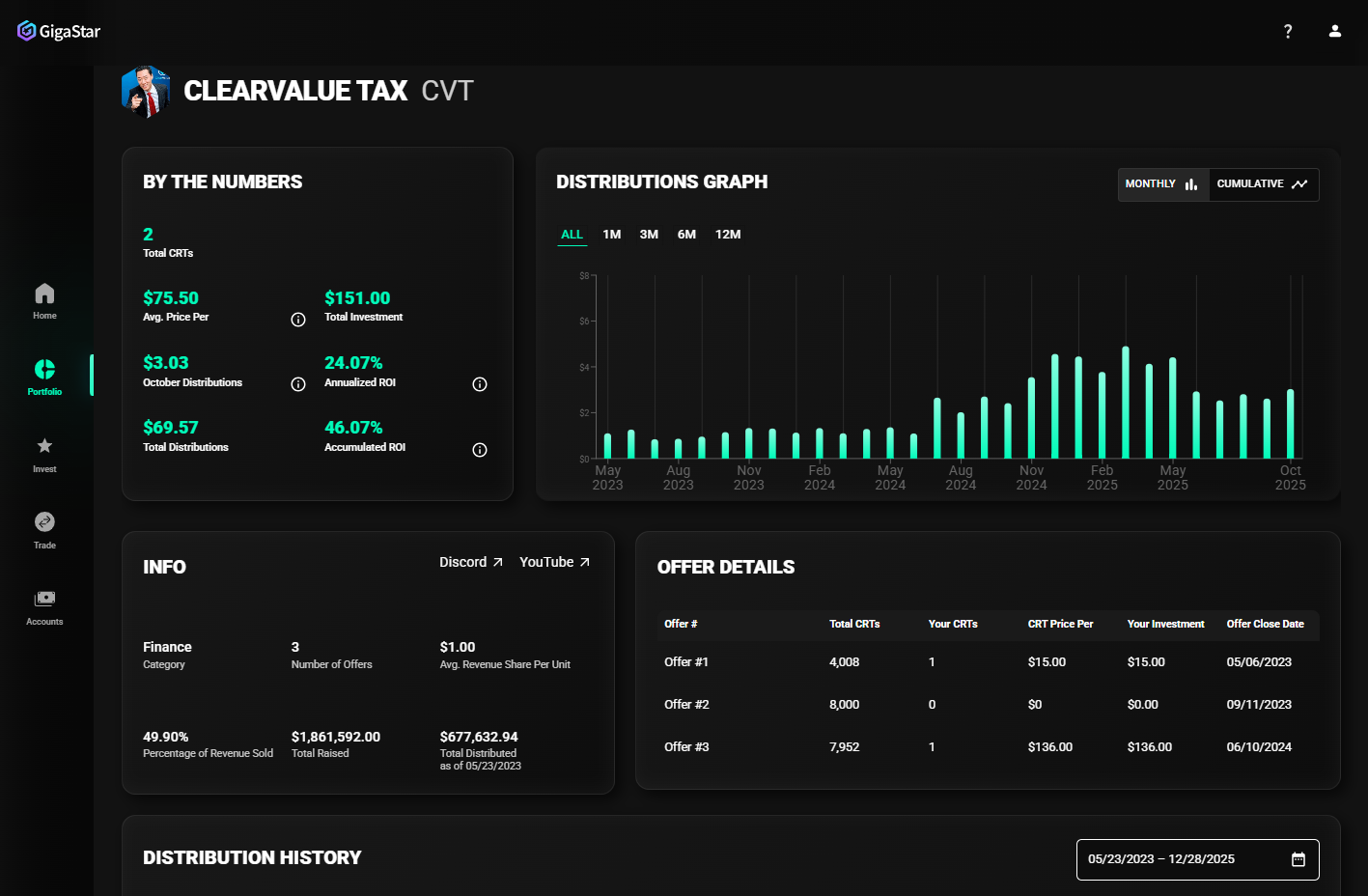Switch distributions graph to Cumulative view
This screenshot has height=896, width=1368.
(1263, 184)
